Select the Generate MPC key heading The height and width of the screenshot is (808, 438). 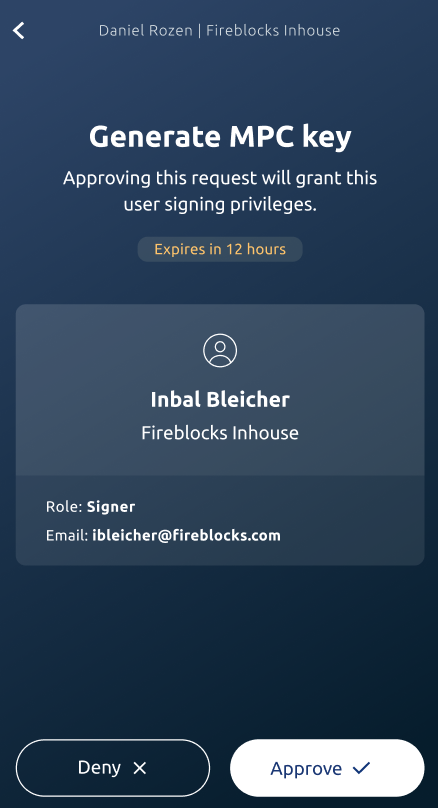(220, 138)
